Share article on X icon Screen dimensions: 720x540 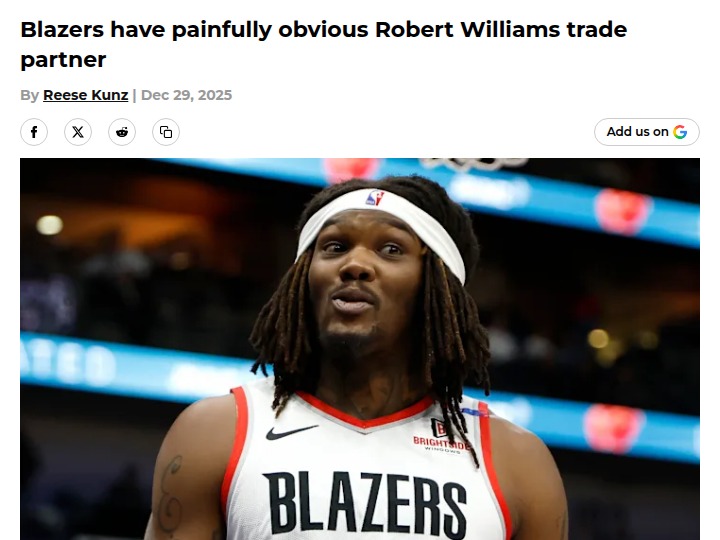78,132
